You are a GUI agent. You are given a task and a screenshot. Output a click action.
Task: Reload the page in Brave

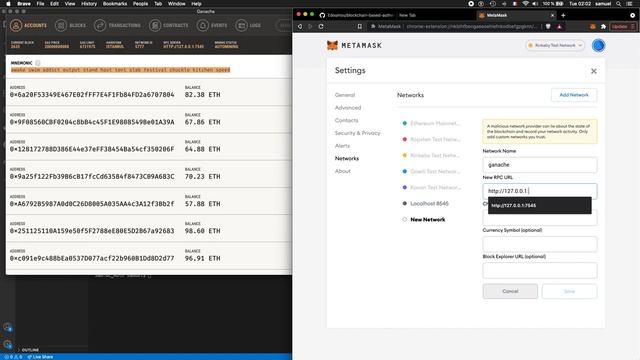[321, 26]
